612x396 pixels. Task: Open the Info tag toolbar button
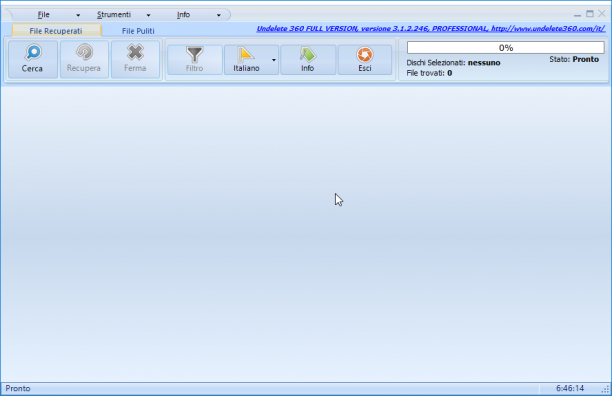(308, 60)
